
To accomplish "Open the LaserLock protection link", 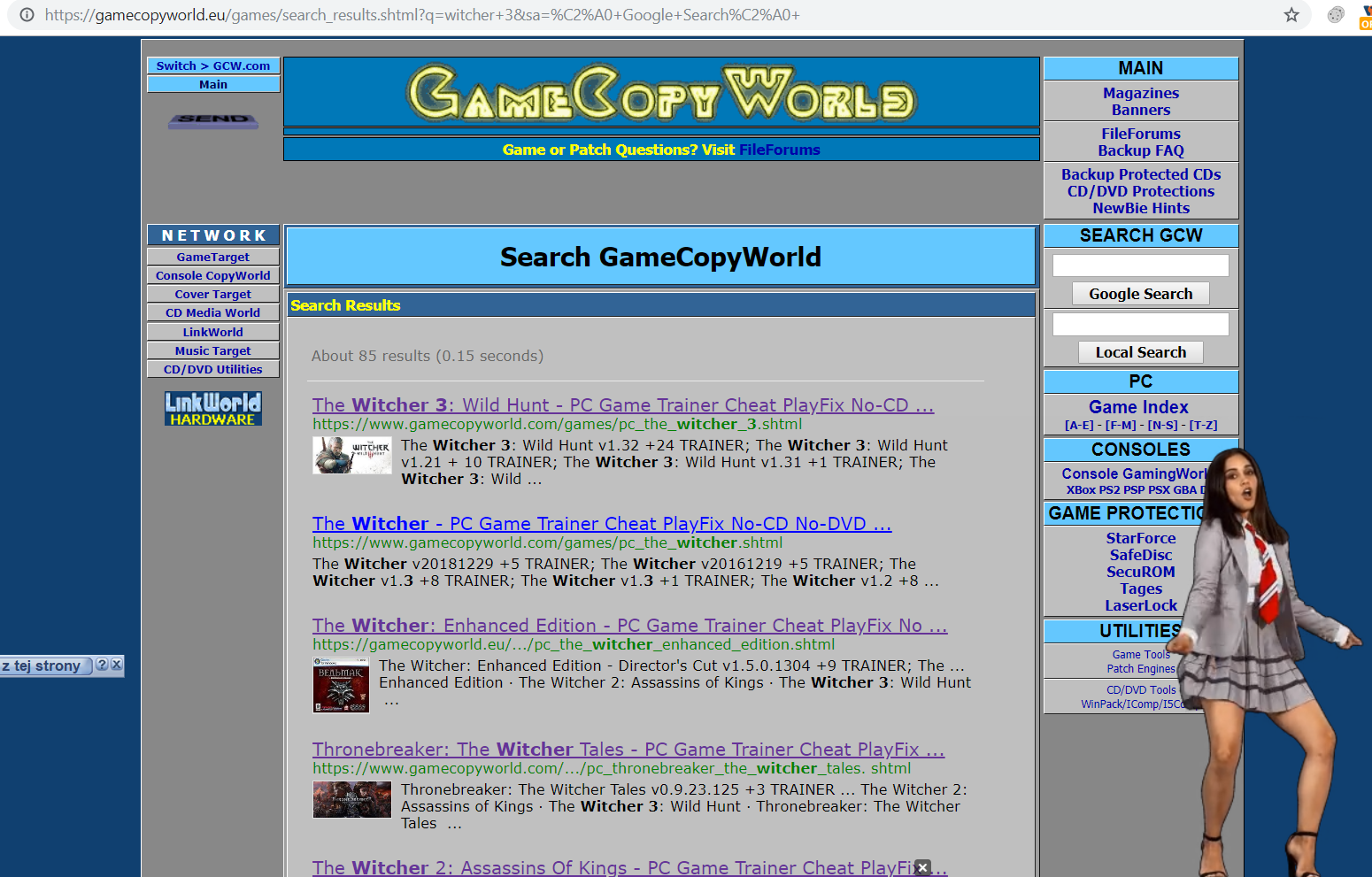I will 1141,605.
